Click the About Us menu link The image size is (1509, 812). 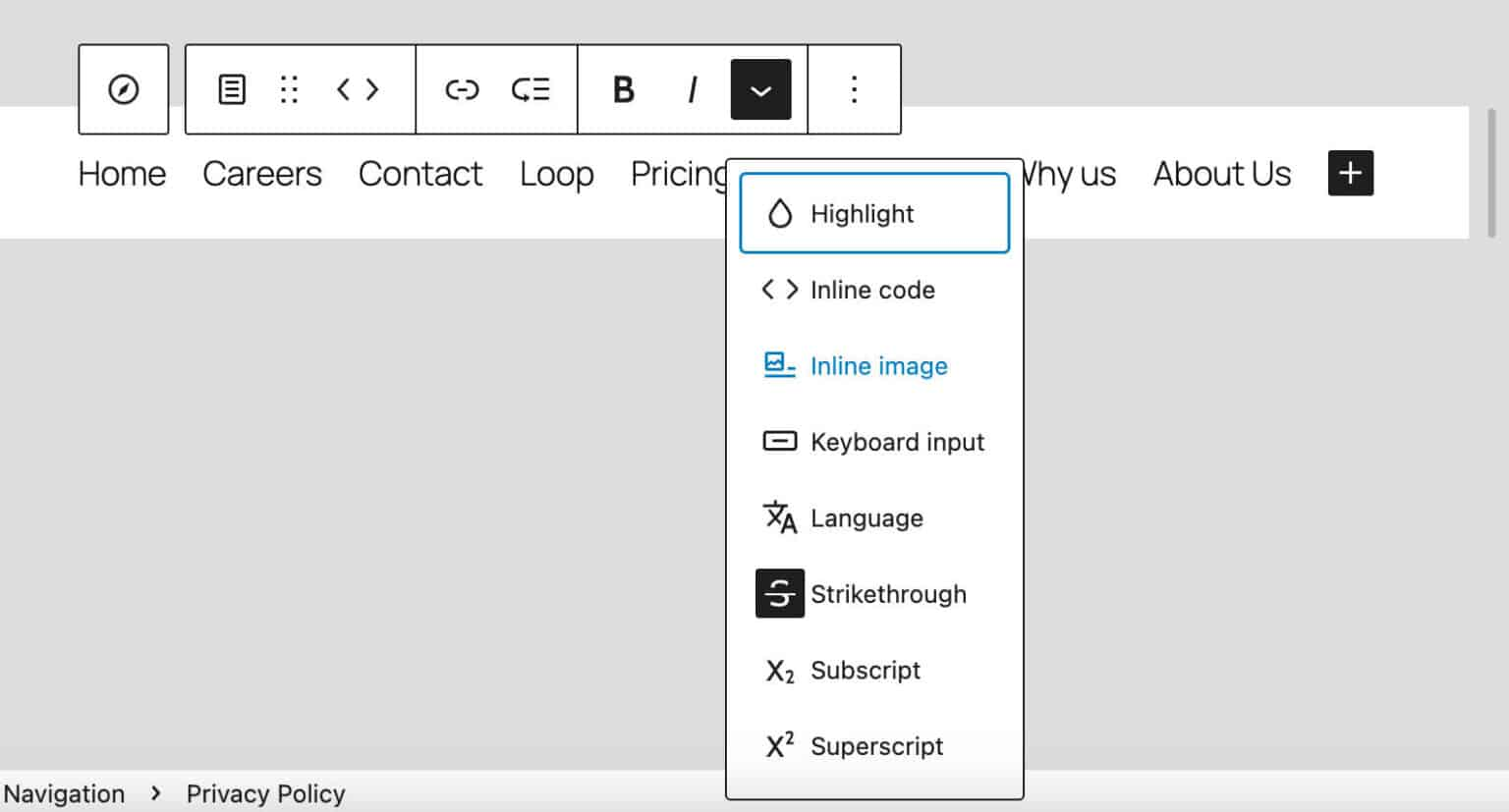(1221, 174)
